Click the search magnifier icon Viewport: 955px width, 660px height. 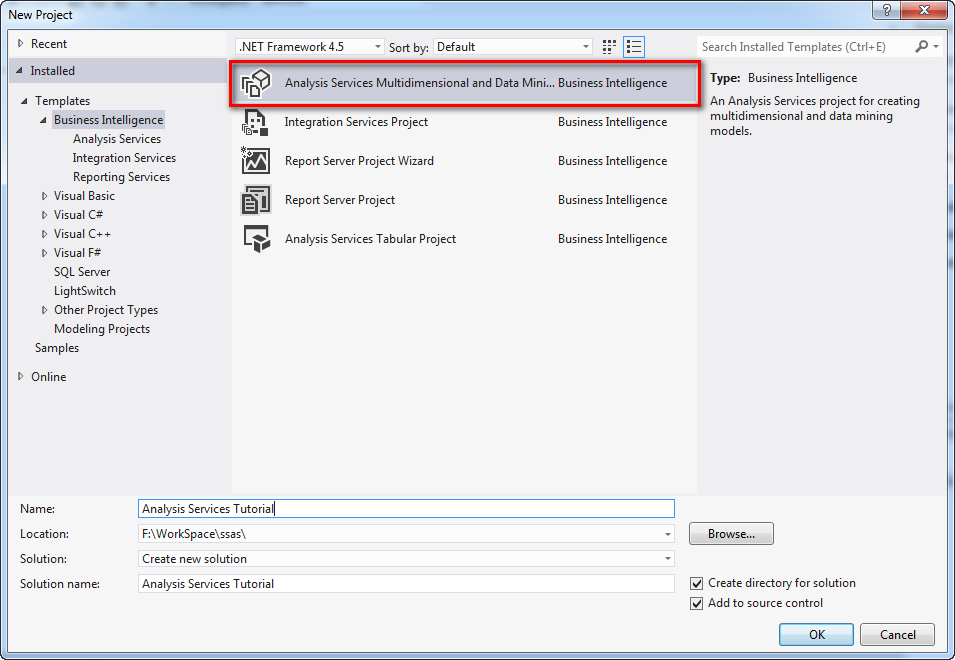coord(922,46)
